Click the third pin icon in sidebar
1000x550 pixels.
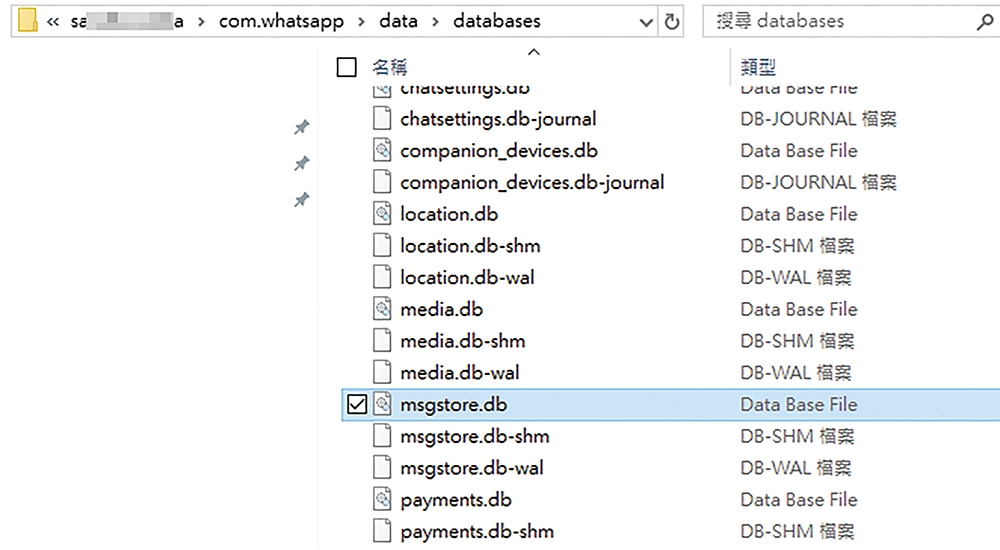click(301, 200)
